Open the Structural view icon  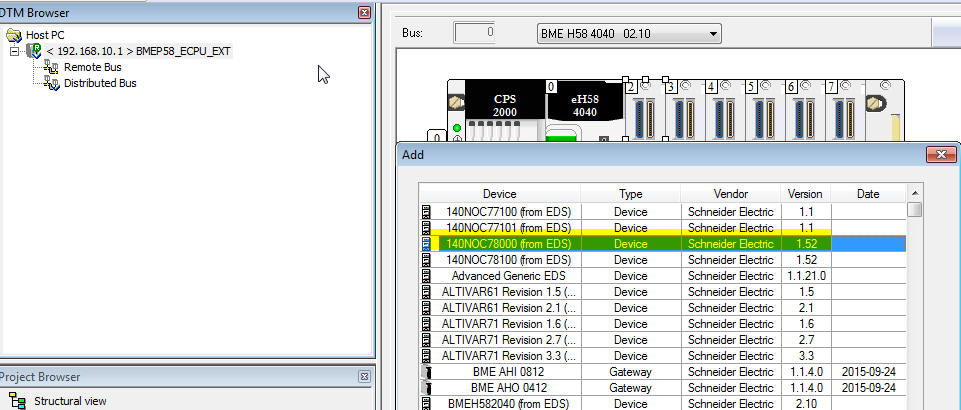click(x=17, y=401)
